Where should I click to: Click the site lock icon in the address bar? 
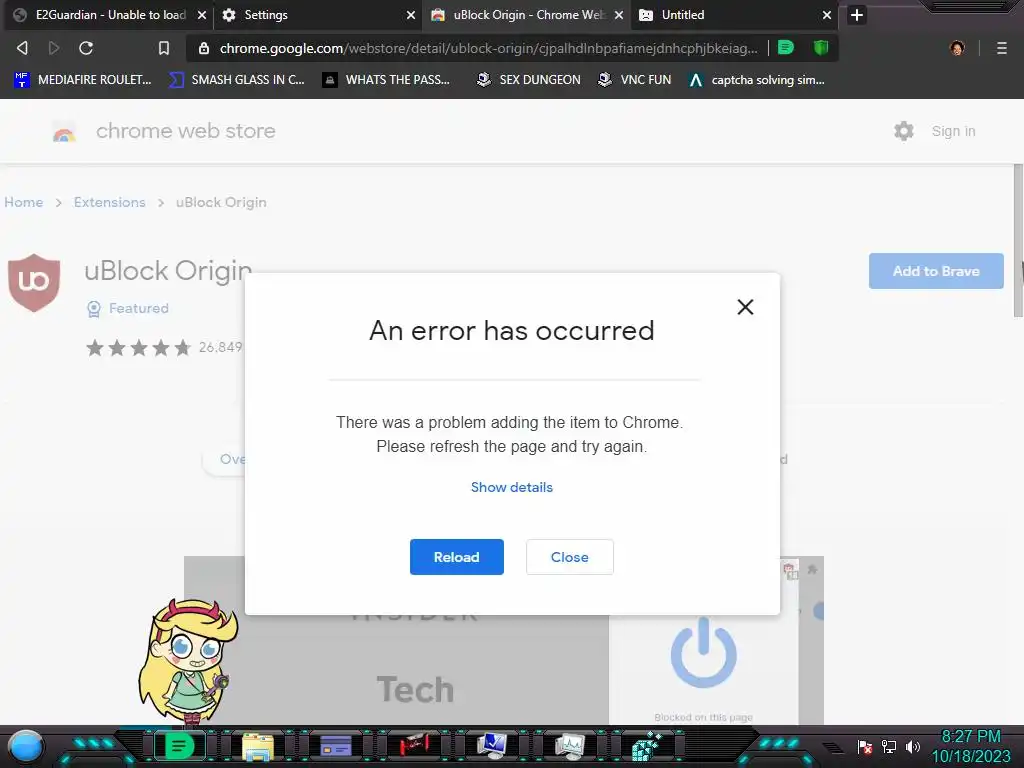pos(204,48)
